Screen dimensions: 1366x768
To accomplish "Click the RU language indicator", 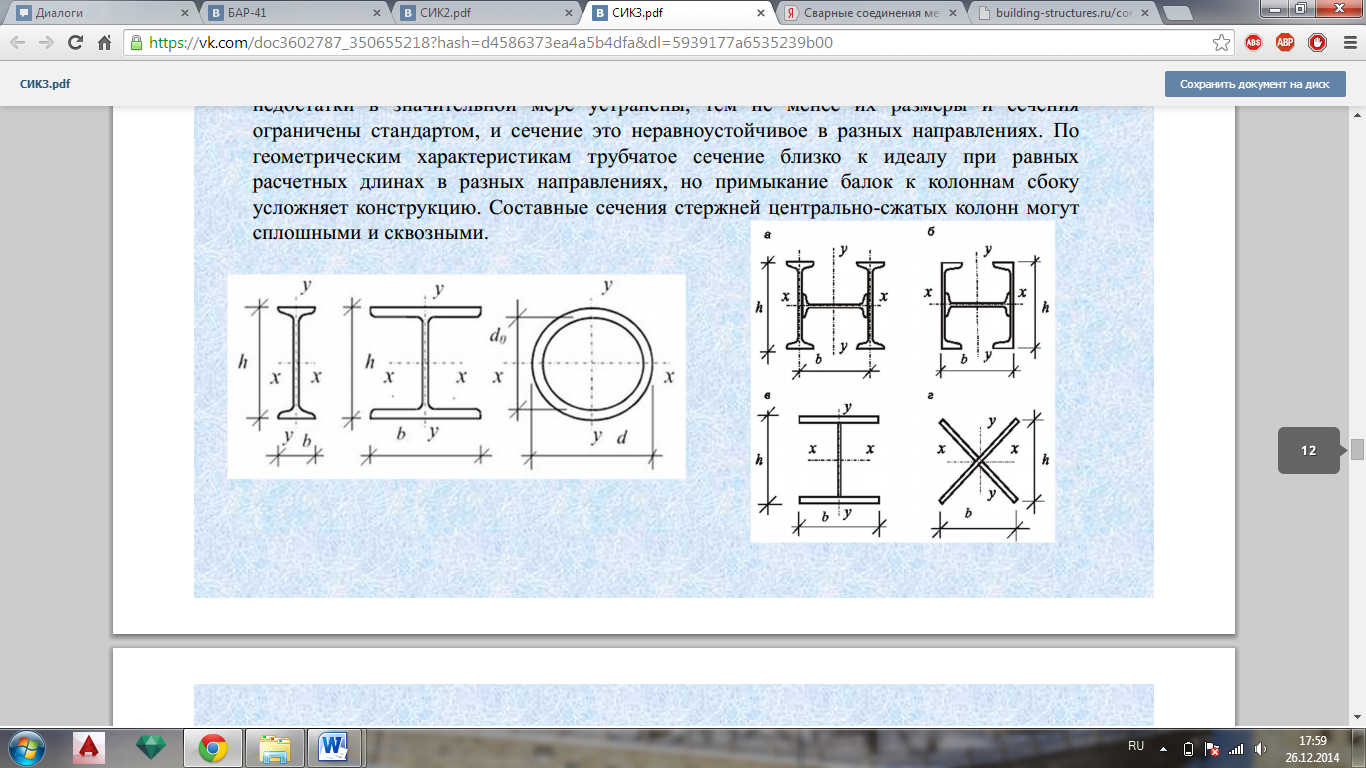I will [1136, 746].
